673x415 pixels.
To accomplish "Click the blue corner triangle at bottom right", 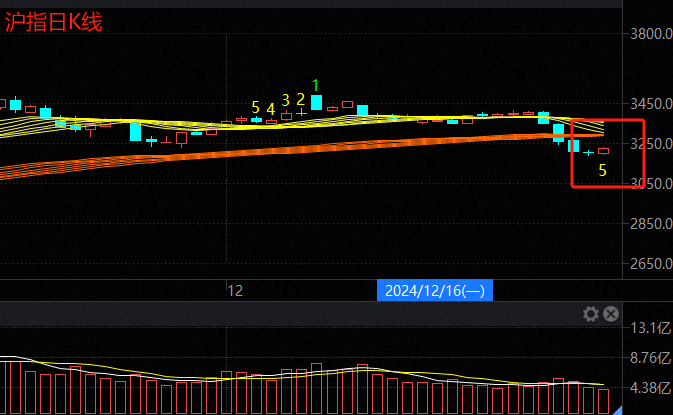I will pos(617,410).
